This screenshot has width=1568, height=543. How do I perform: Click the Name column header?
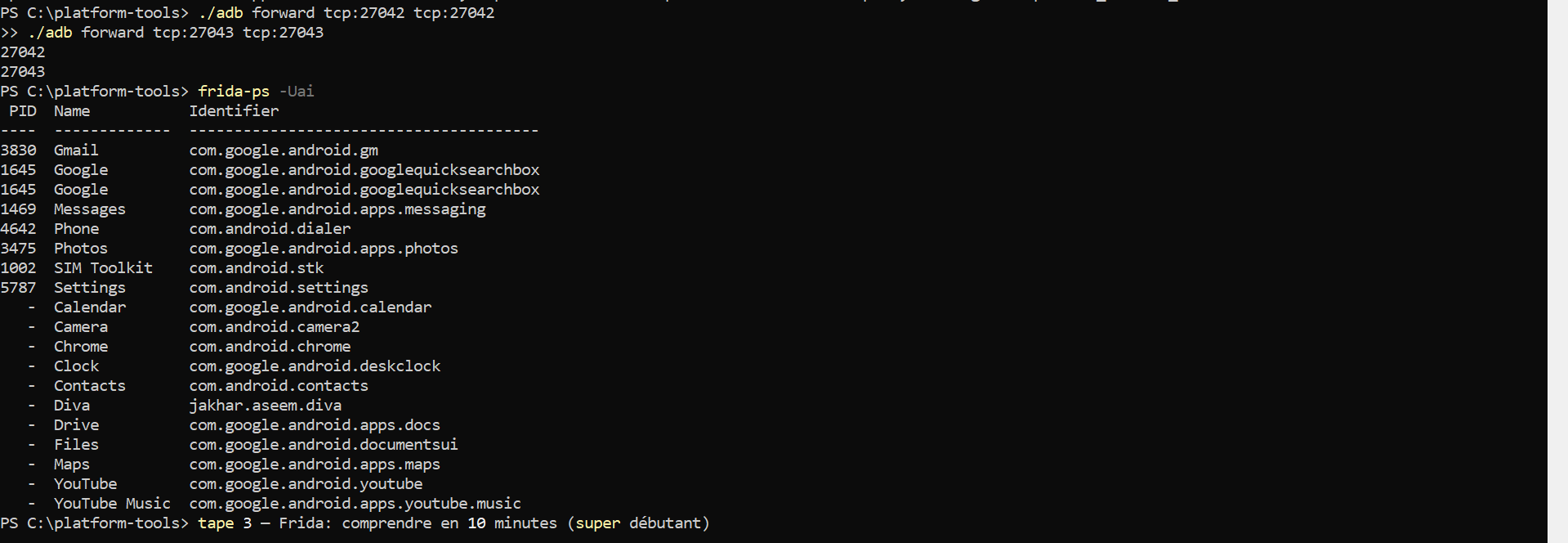tap(72, 111)
